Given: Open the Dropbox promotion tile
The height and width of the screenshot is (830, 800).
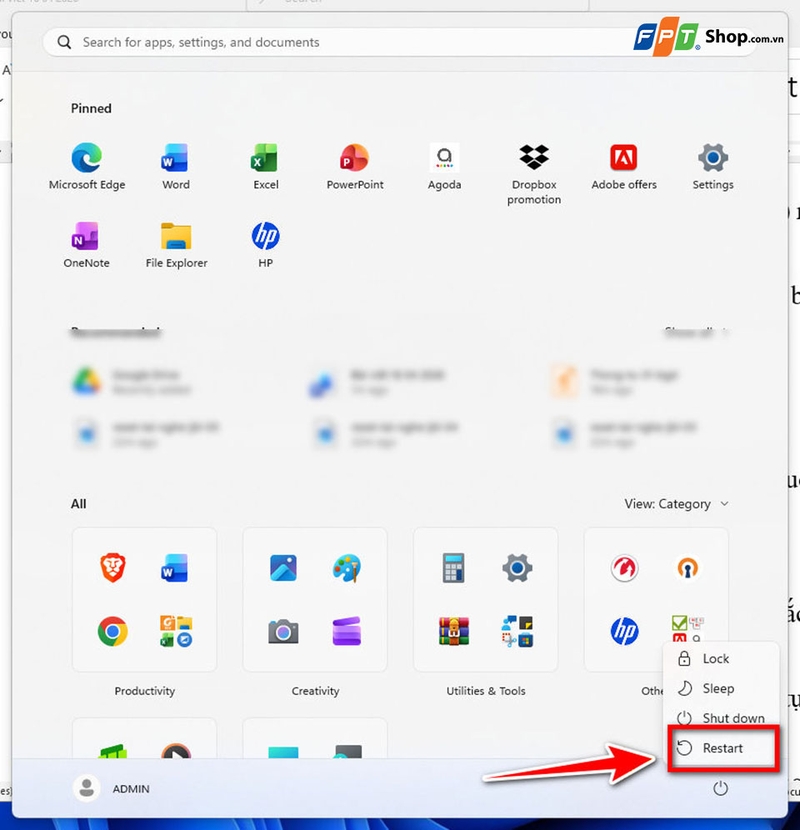Looking at the screenshot, I should 534,174.
